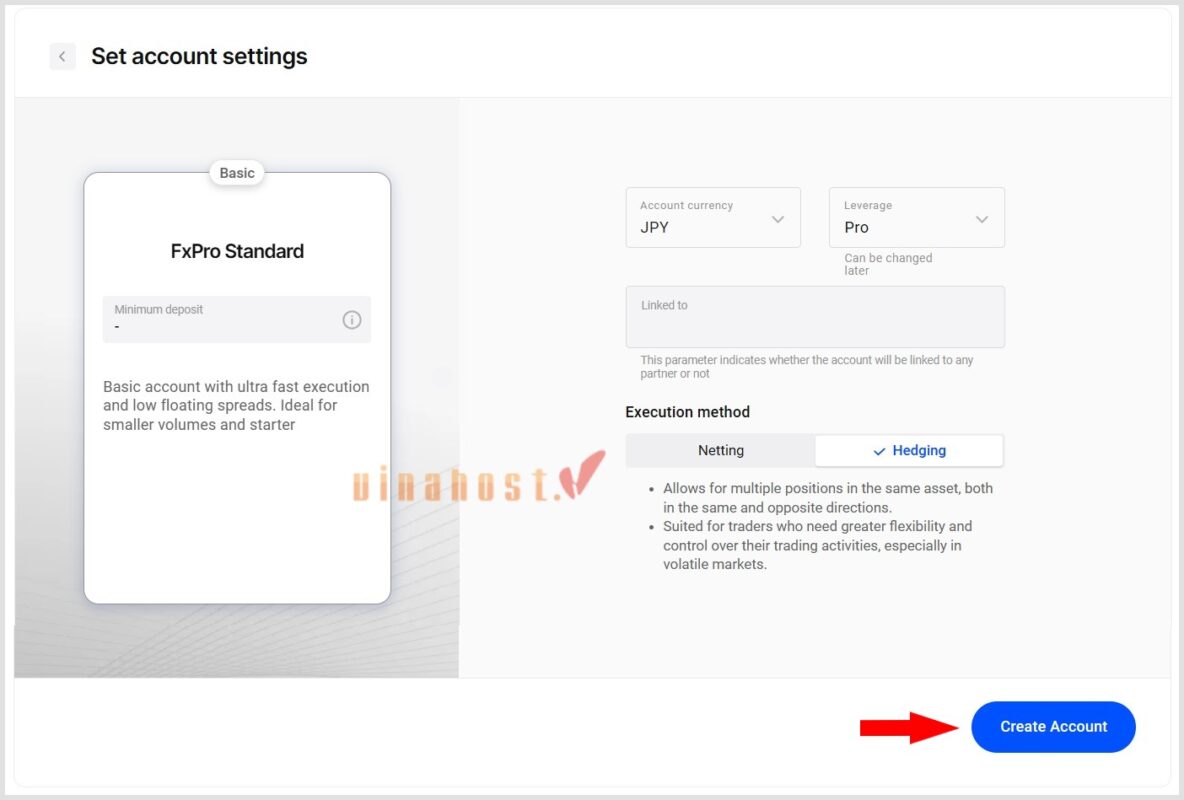
Task: Open the Account currency dropdown showing JPY
Action: point(712,217)
